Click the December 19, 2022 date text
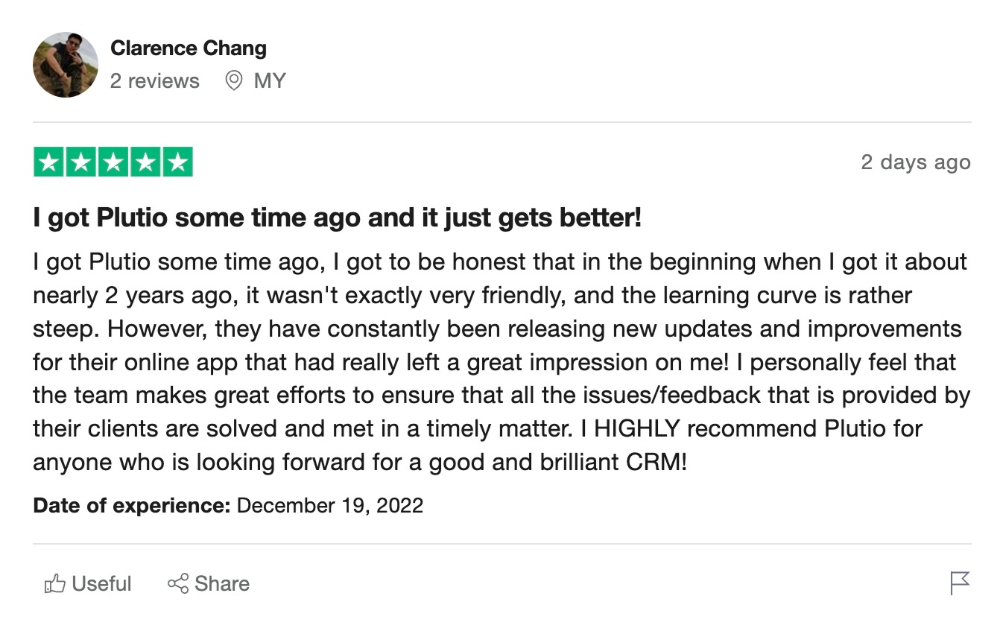The width and height of the screenshot is (1000, 628). [330, 506]
